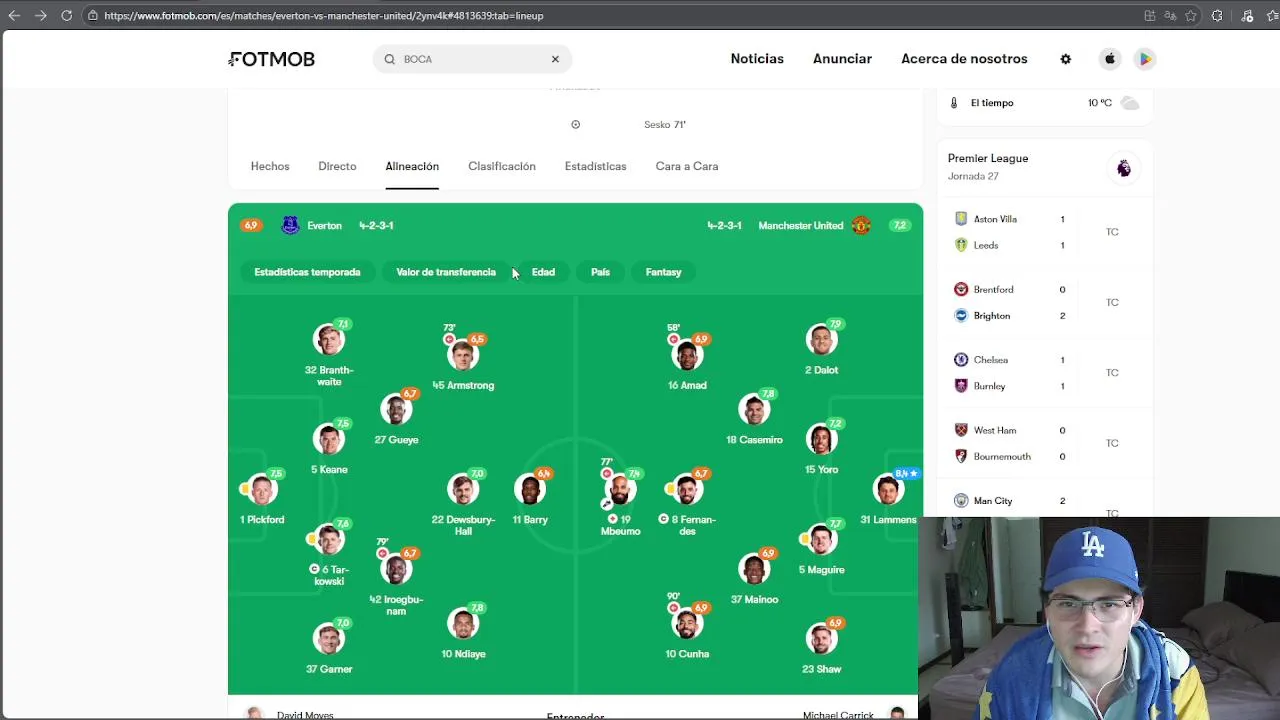Toggle the Valor de transferencia filter
Image resolution: width=1280 pixels, height=720 pixels.
click(x=446, y=272)
